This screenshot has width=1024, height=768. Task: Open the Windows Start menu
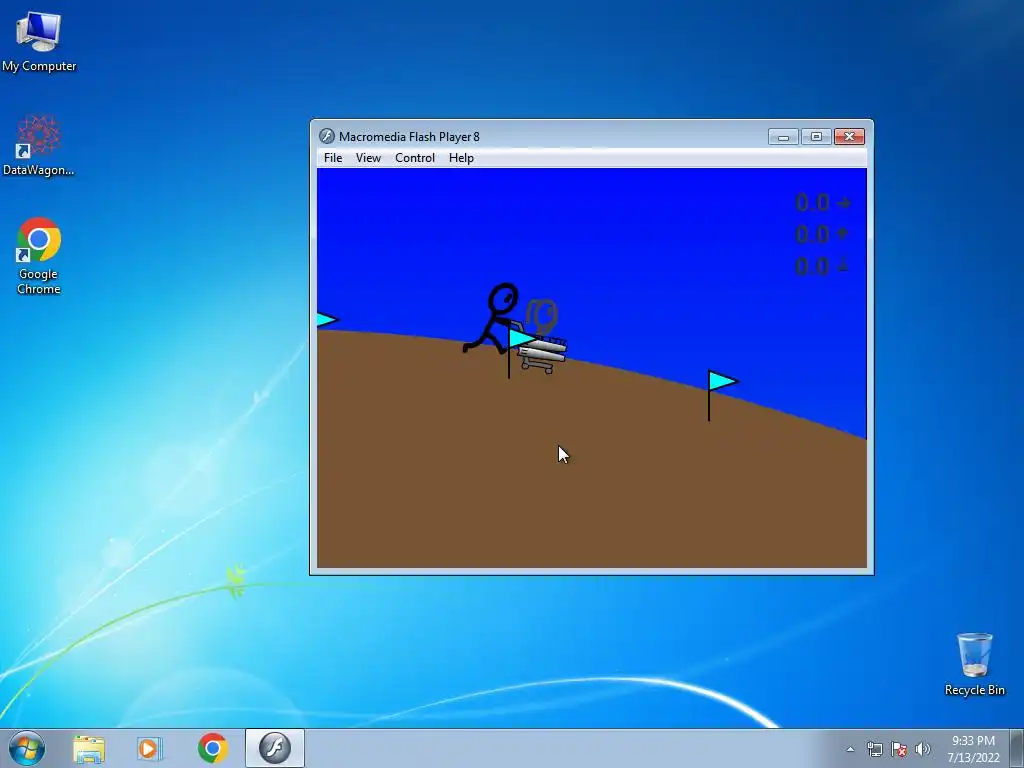(27, 748)
